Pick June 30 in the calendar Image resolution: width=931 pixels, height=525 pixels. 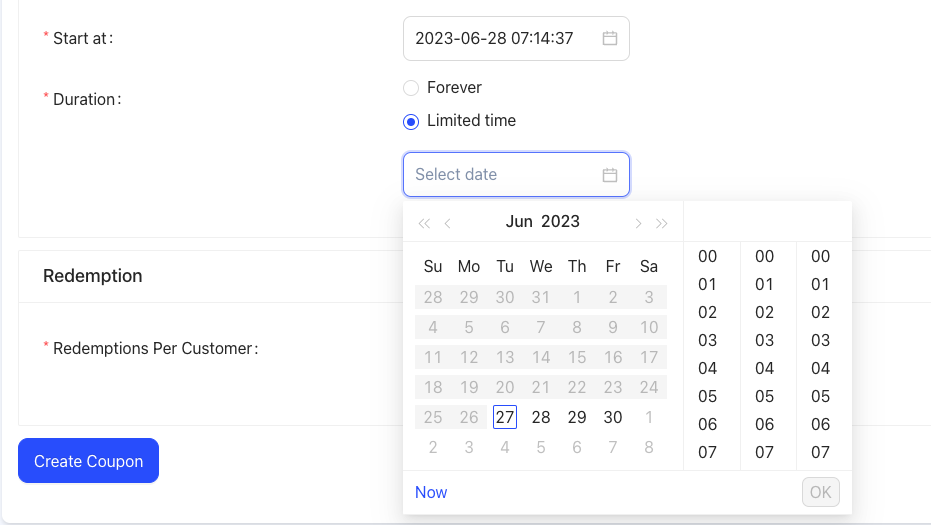613,417
